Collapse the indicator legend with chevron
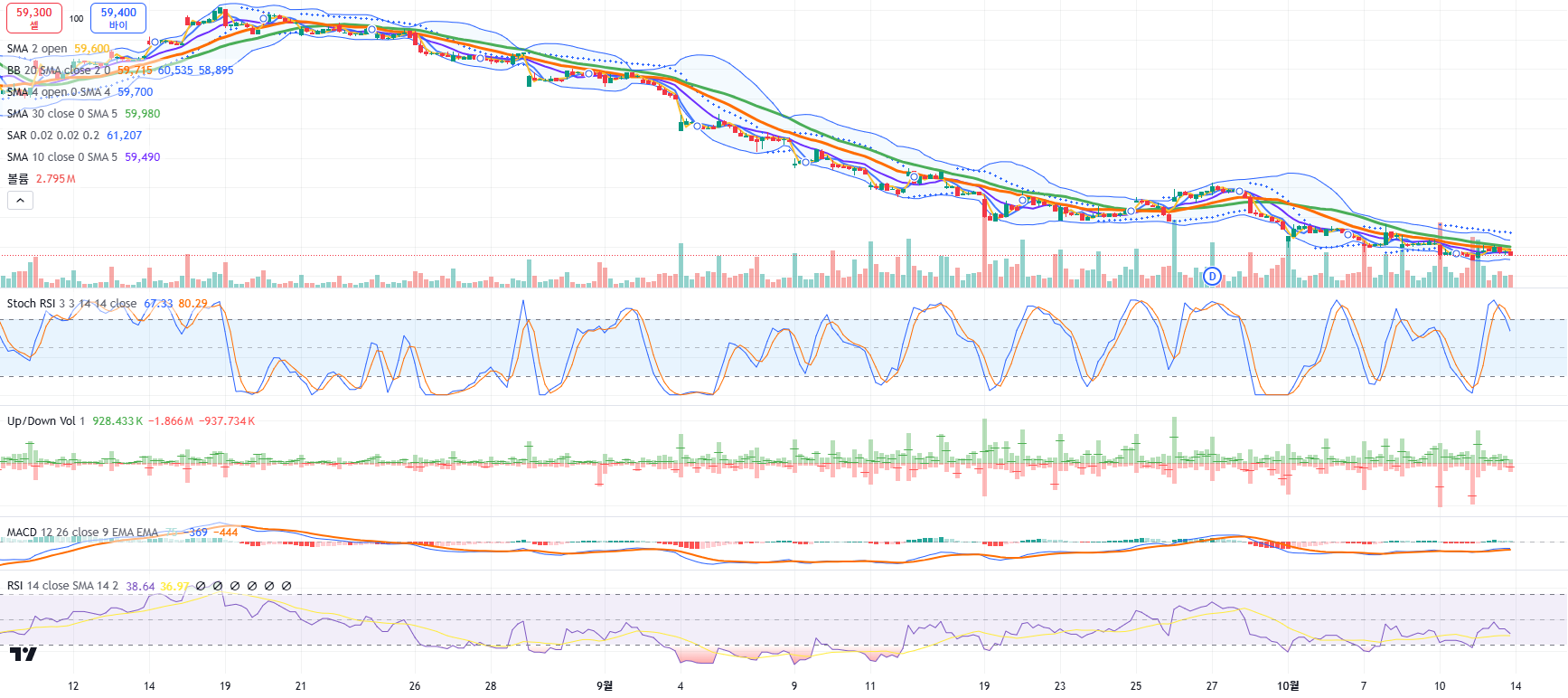 tap(20, 201)
